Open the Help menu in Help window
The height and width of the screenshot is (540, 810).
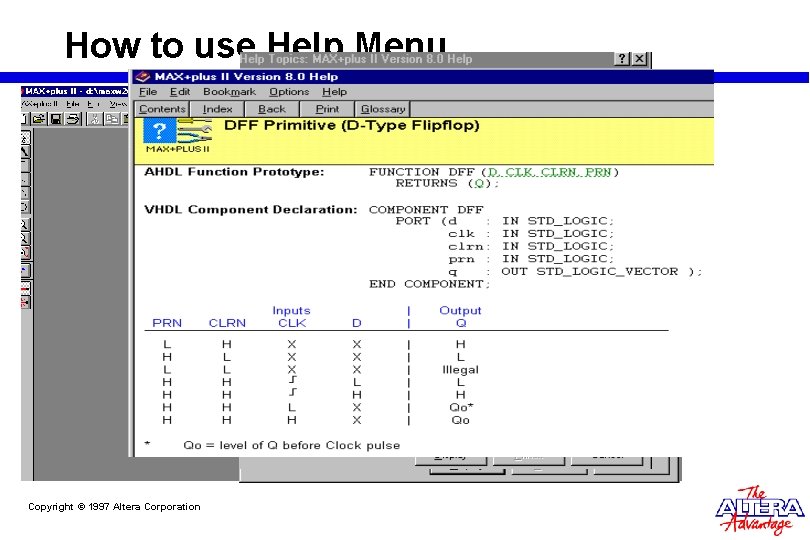point(334,92)
